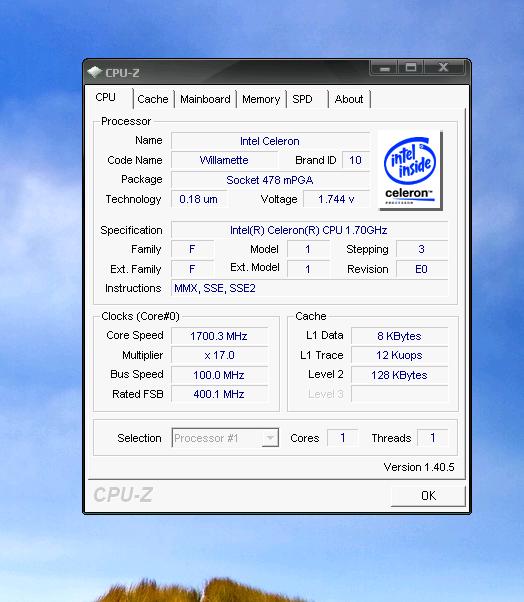This screenshot has height=602, width=524.
Task: Click the Level 2 value 128 KBytes
Action: pos(400,375)
